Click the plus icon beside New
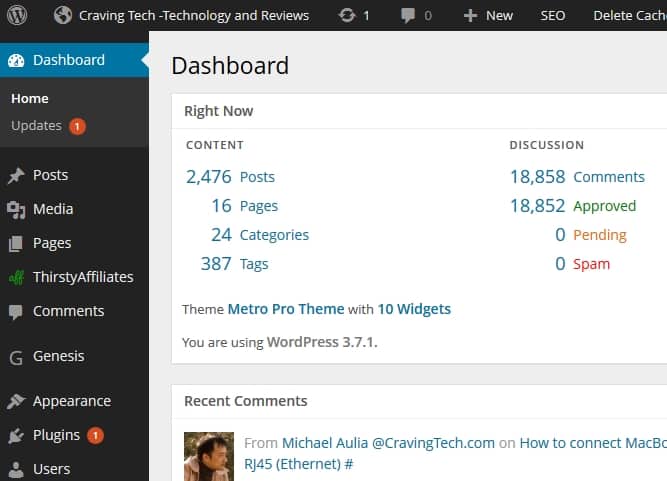This screenshot has height=481, width=667. pos(470,16)
